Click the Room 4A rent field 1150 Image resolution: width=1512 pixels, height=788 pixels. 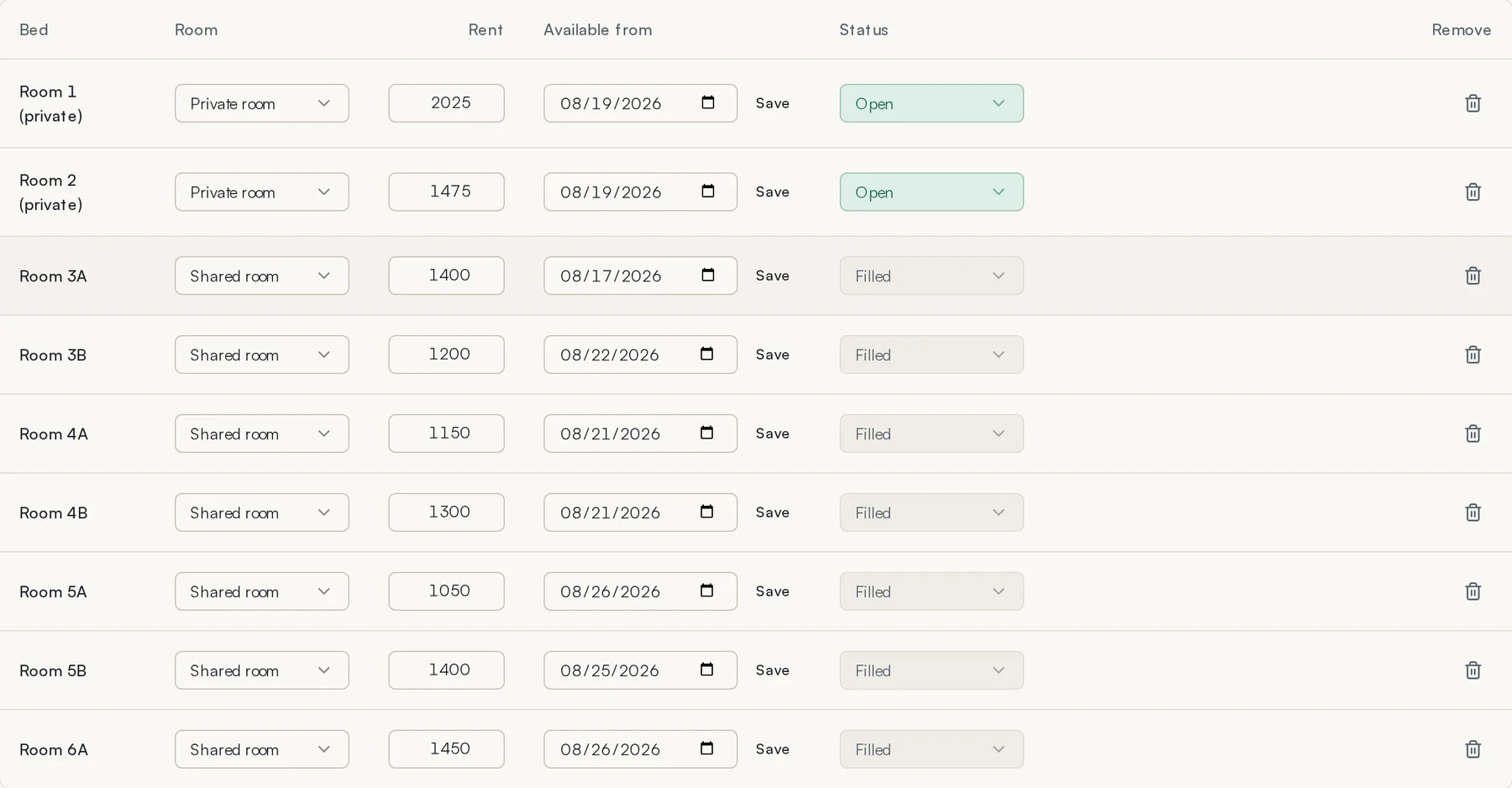click(446, 433)
